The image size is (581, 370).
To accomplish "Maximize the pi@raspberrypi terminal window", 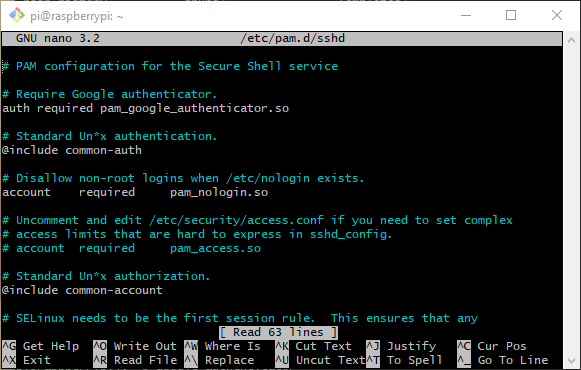I will coord(511,15).
